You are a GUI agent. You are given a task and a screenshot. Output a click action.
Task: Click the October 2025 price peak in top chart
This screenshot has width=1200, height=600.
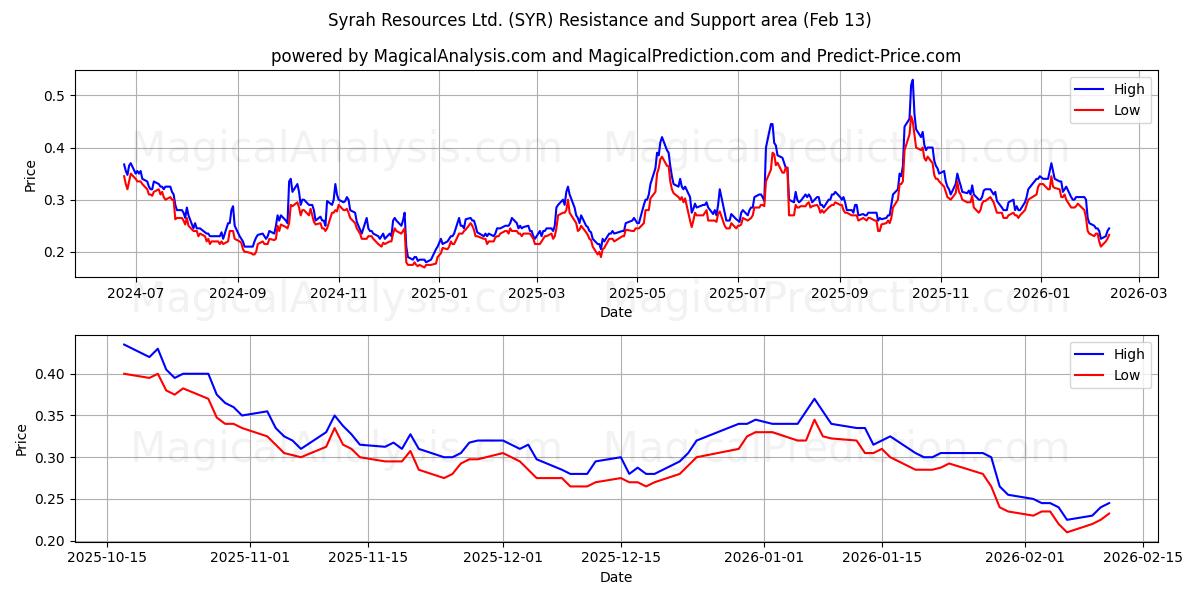[x=912, y=80]
